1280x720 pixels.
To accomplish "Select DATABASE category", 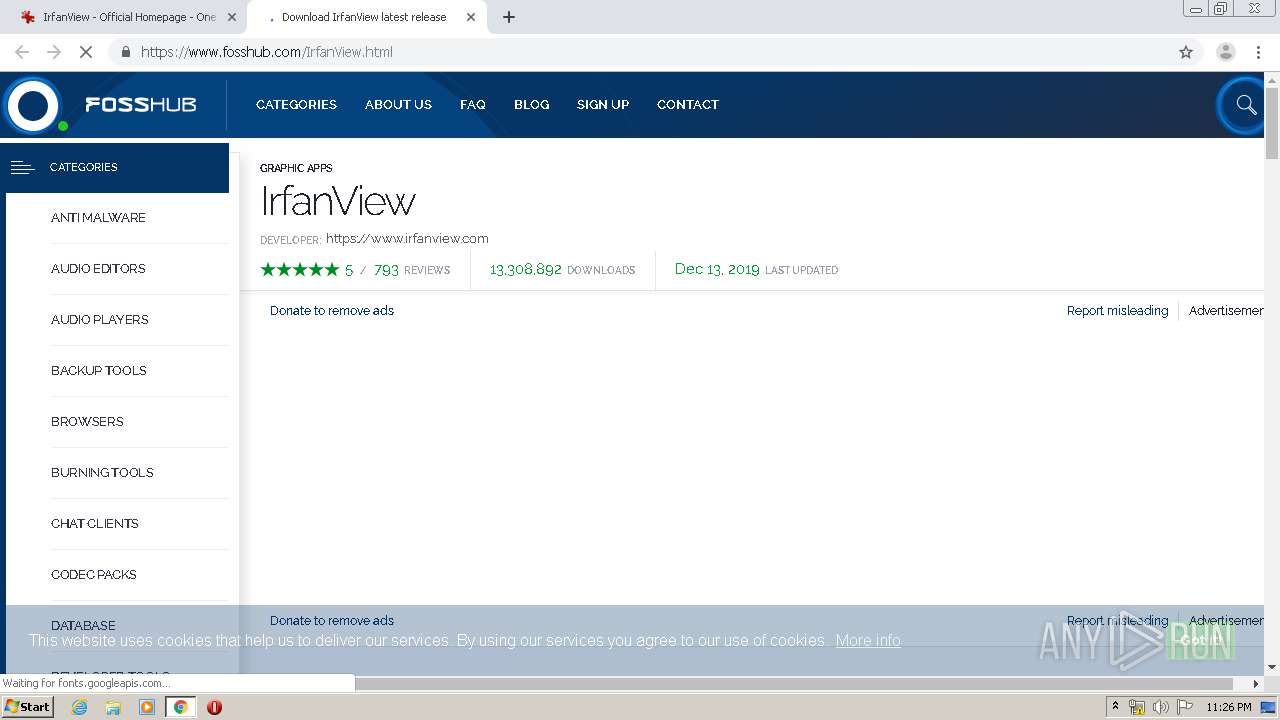I will click(x=83, y=625).
